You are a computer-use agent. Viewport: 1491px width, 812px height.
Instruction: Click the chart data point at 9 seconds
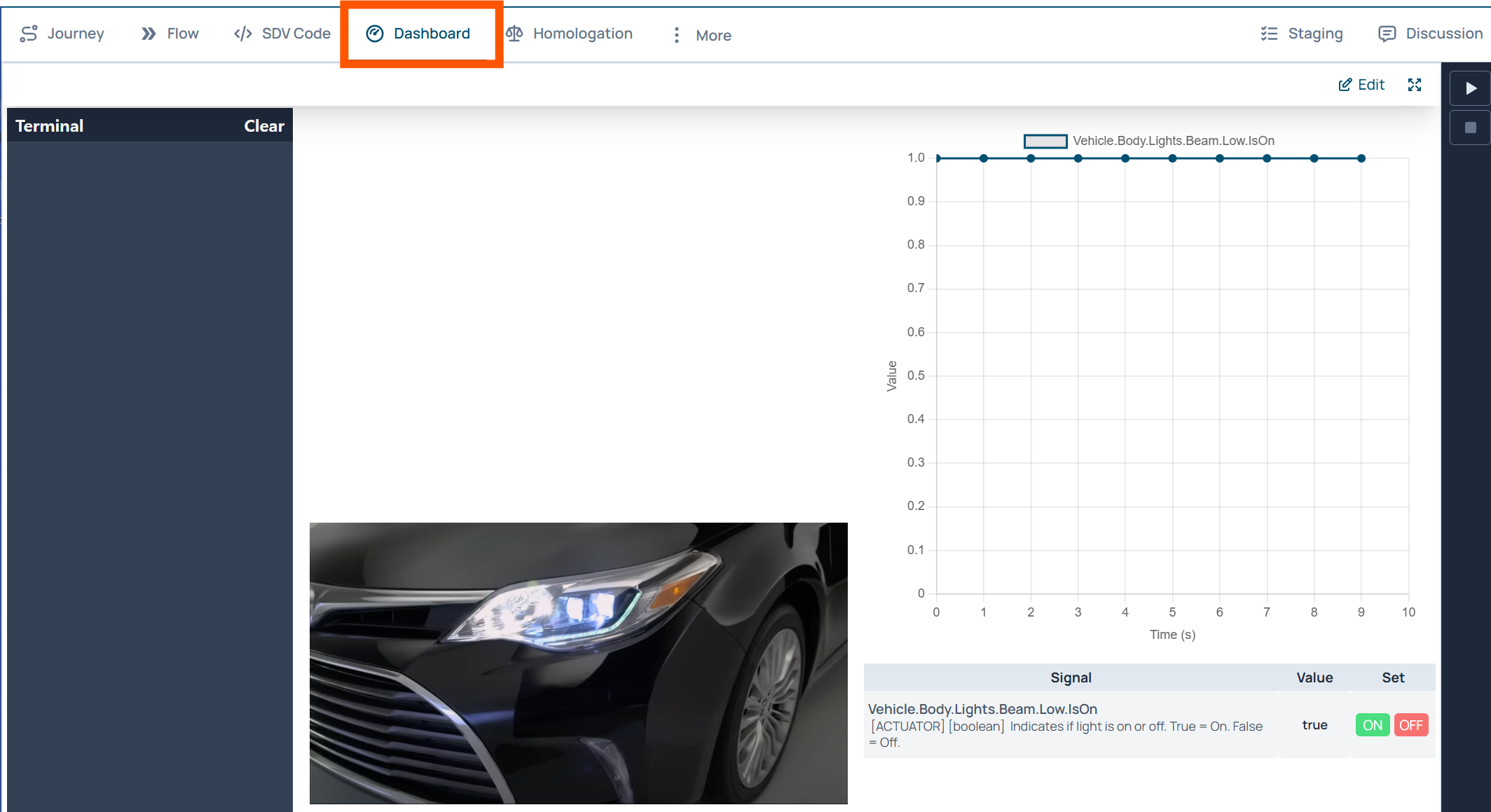[1361, 158]
